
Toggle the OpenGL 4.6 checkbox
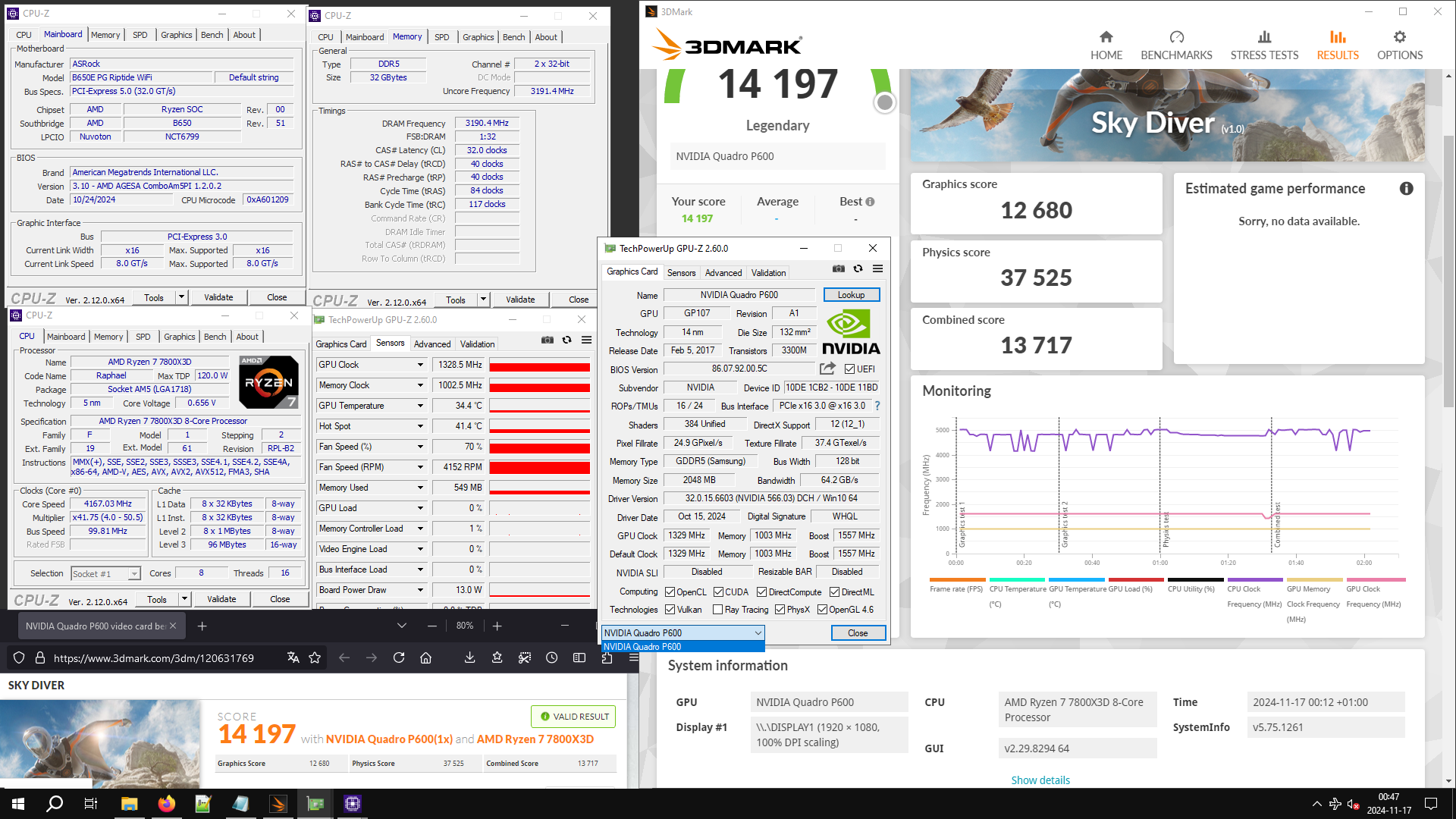[x=822, y=610]
